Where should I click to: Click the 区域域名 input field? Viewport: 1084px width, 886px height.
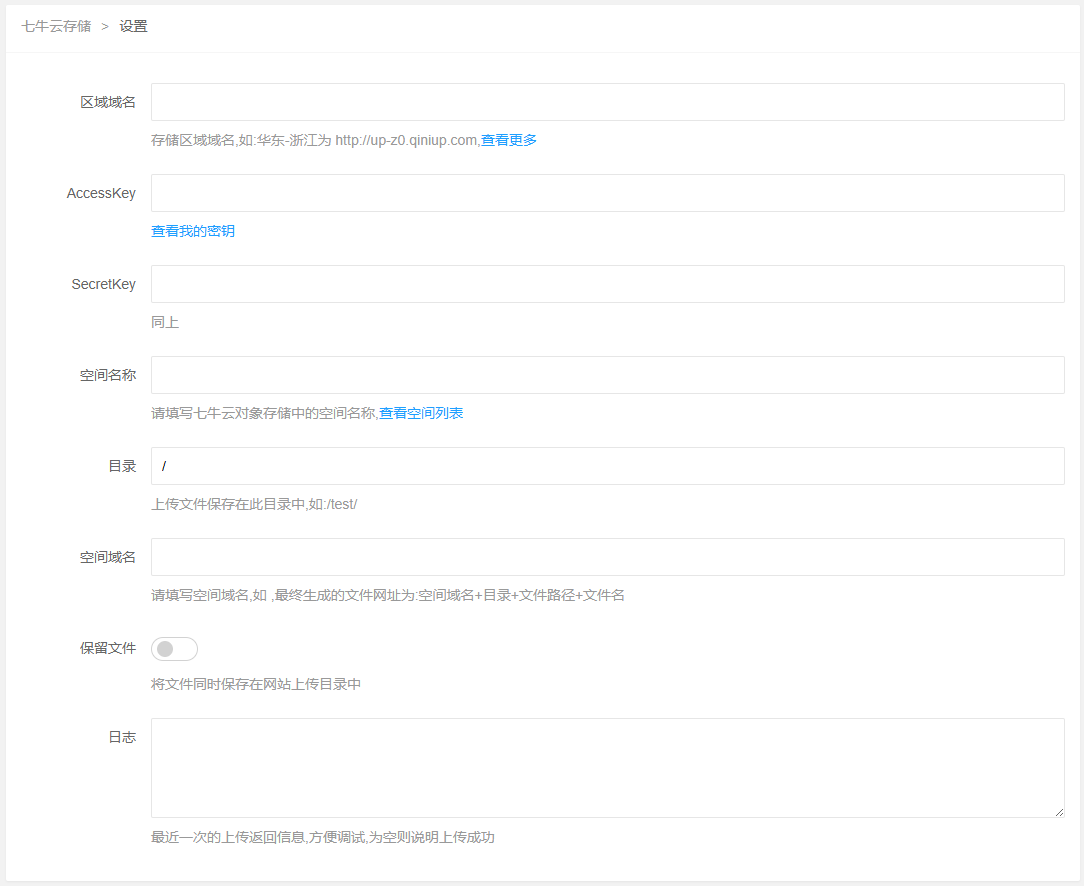608,102
